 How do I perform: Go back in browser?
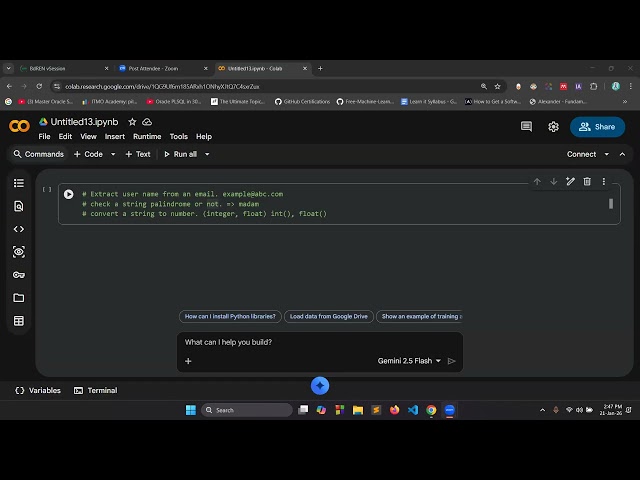point(9,87)
